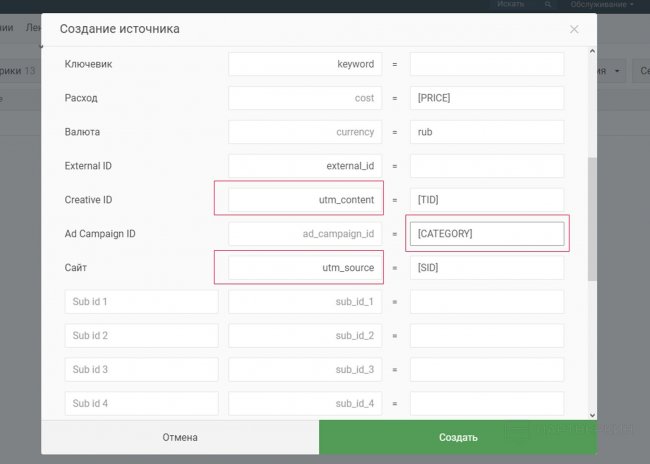Select the utm_content parameter field

305,200
